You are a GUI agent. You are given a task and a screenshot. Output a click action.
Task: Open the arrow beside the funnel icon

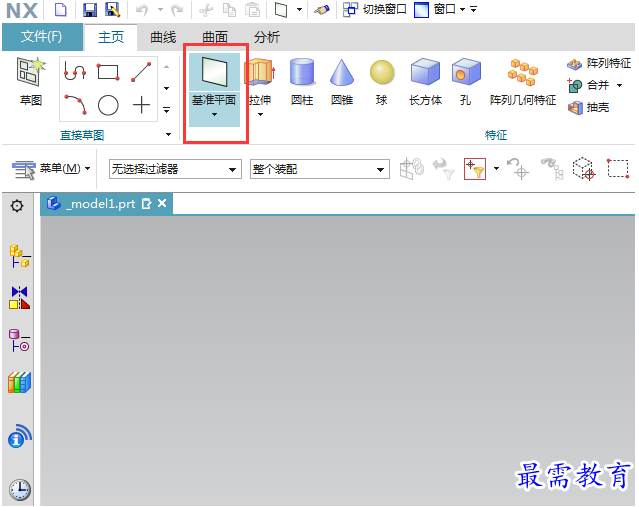[x=496, y=168]
